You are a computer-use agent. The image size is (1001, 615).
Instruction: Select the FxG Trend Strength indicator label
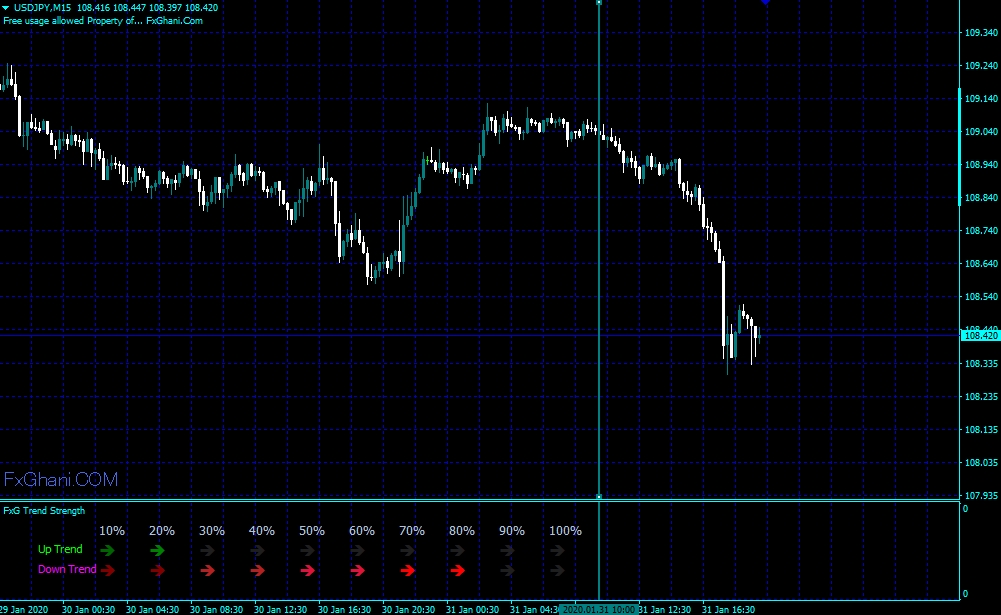click(44, 511)
